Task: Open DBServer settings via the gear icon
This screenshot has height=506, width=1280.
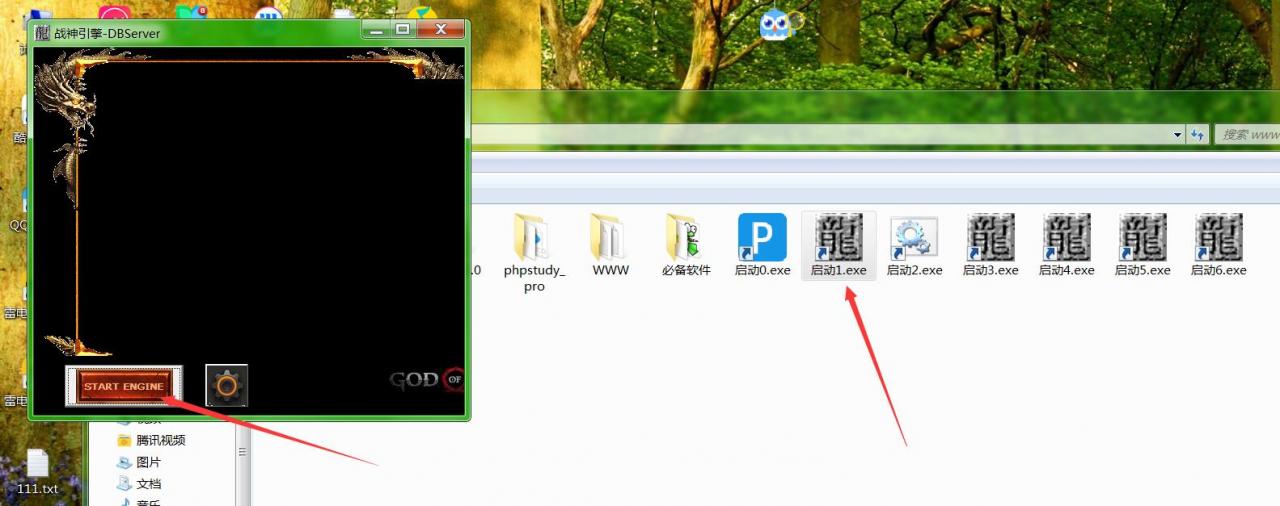Action: tap(226, 385)
